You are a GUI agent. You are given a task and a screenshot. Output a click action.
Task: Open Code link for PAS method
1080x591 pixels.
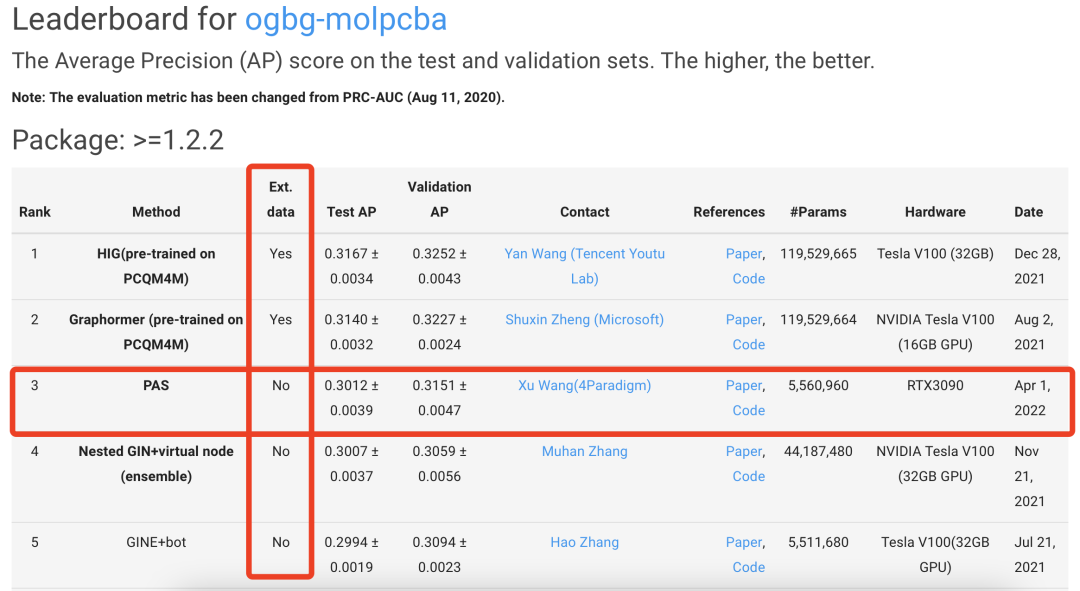(748, 411)
